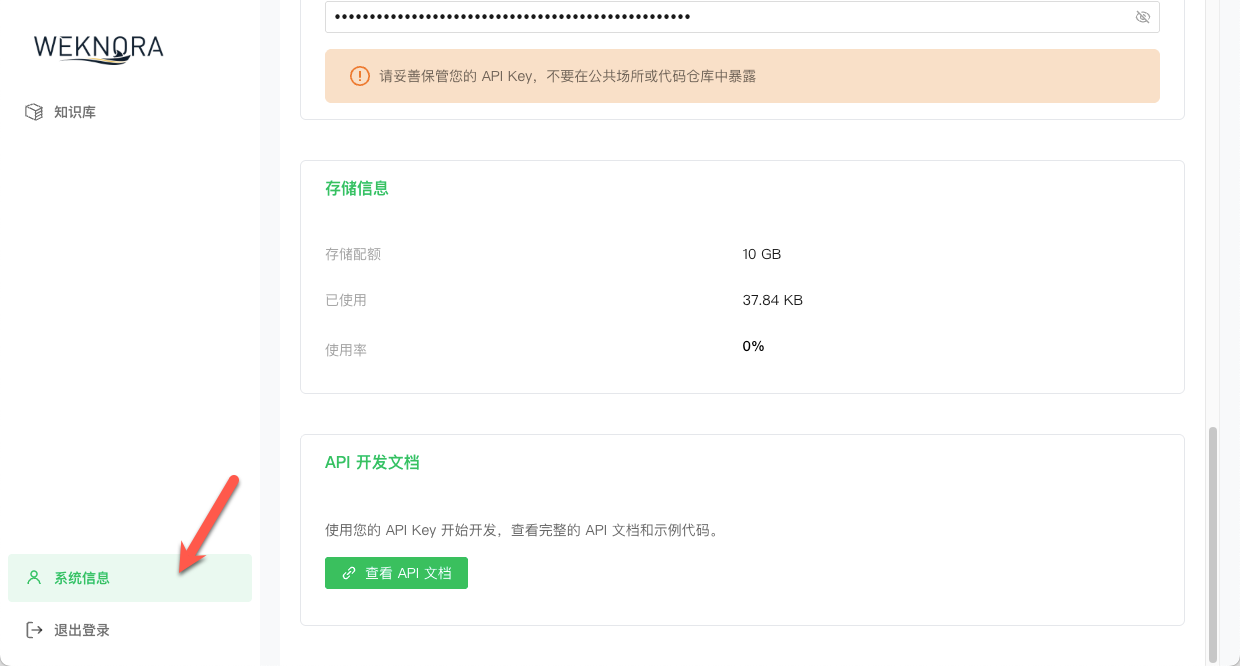Click the 查看 API 文档 button
Screen dimensions: 1240x666
(396, 572)
